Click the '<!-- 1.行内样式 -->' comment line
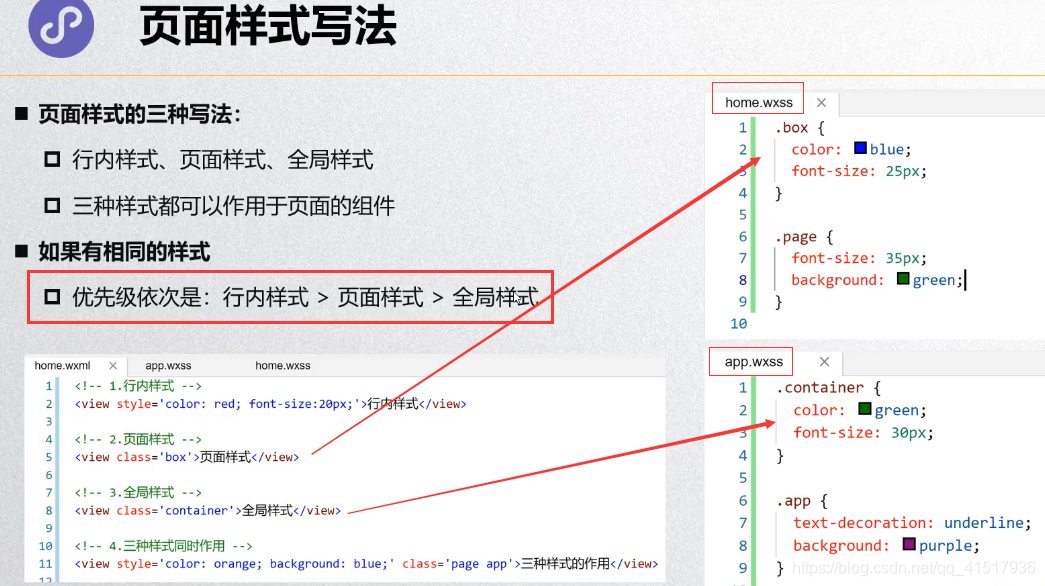This screenshot has width=1045, height=586. coord(138,386)
